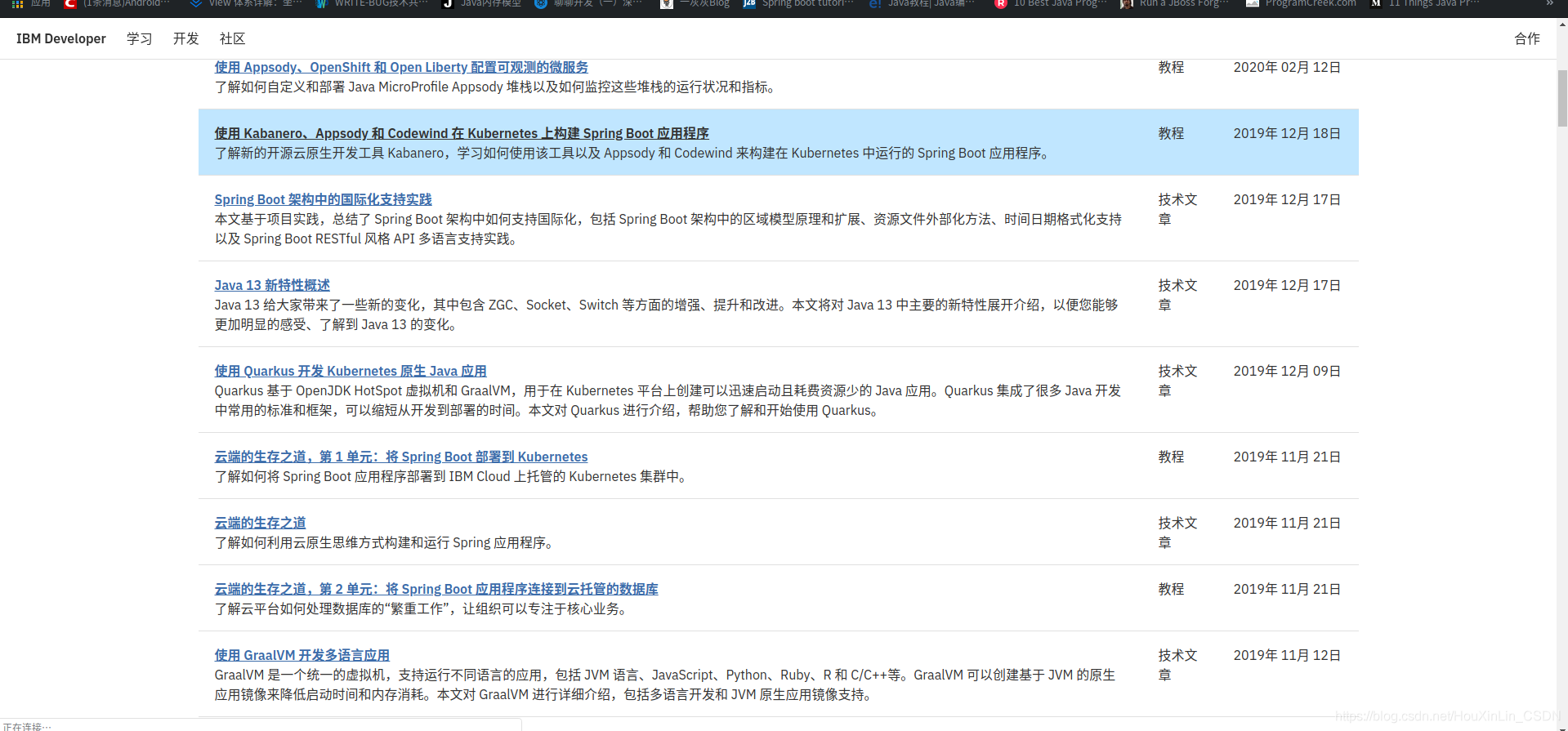Open 云端的生存之道 第 1 单元 tutorial link
This screenshot has width=1568, height=731.
[401, 457]
